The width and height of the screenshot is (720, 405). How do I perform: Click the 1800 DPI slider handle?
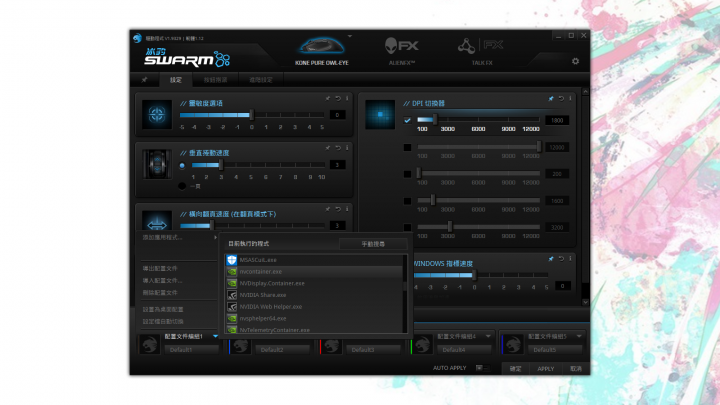coord(434,120)
